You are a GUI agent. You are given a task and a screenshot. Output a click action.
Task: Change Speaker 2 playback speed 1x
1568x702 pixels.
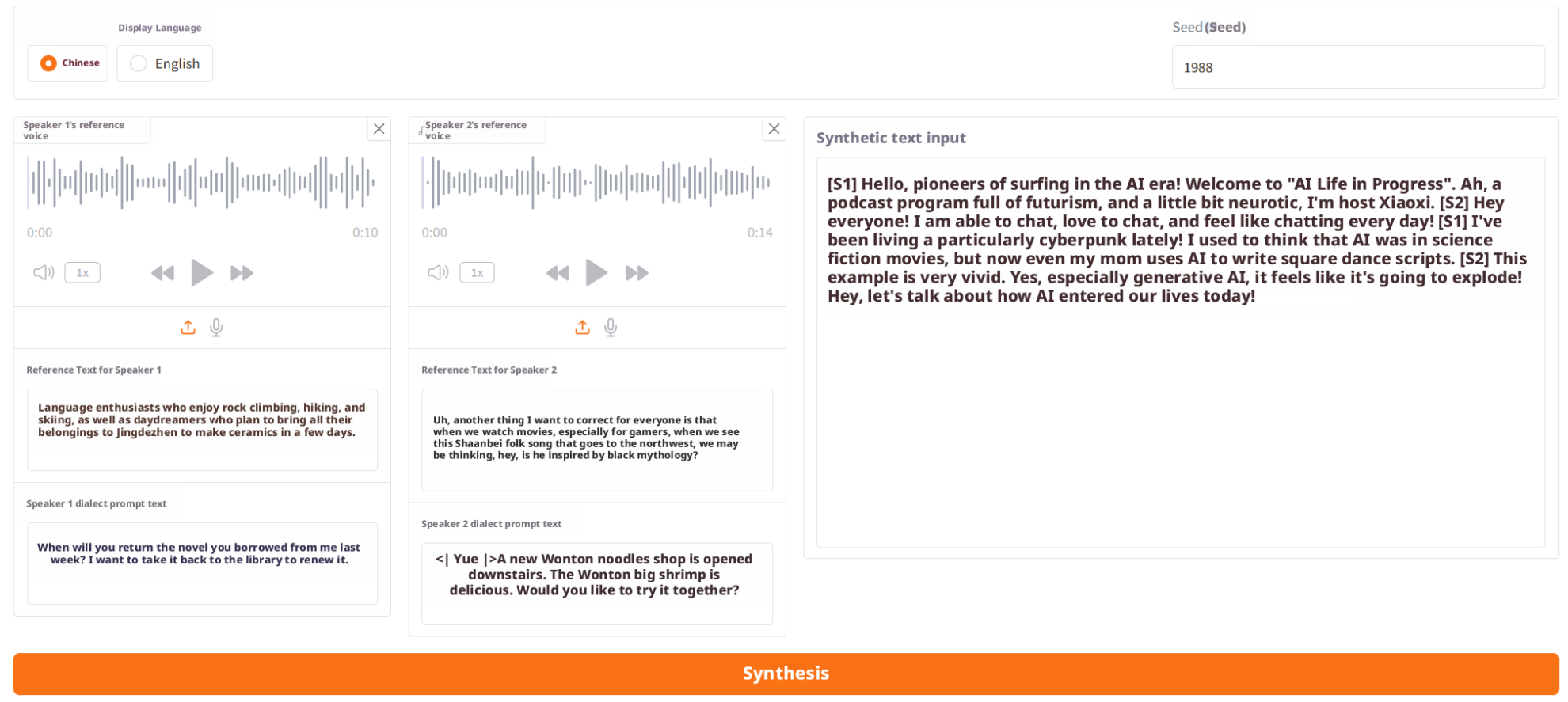pos(477,273)
